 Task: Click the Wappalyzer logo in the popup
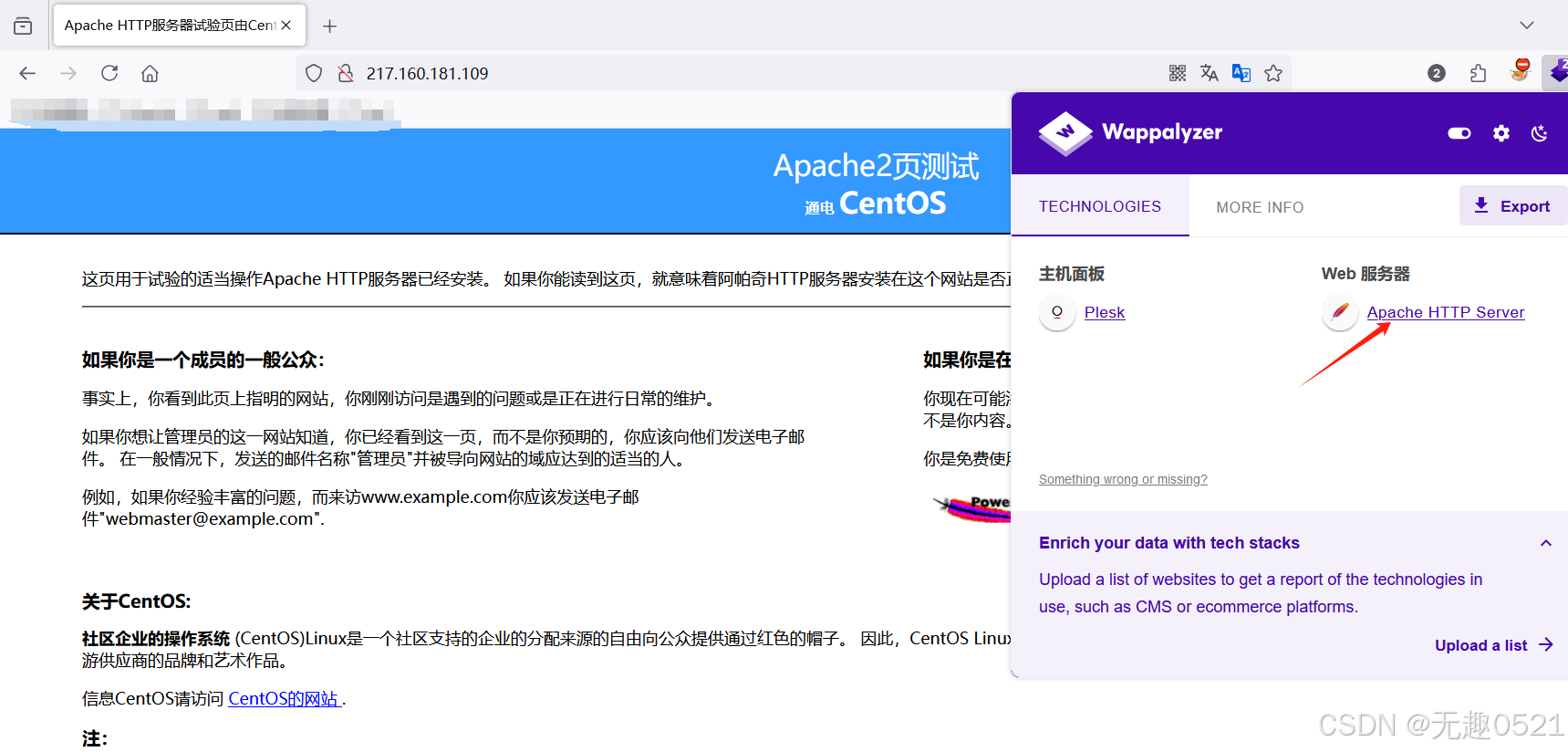click(1130, 133)
